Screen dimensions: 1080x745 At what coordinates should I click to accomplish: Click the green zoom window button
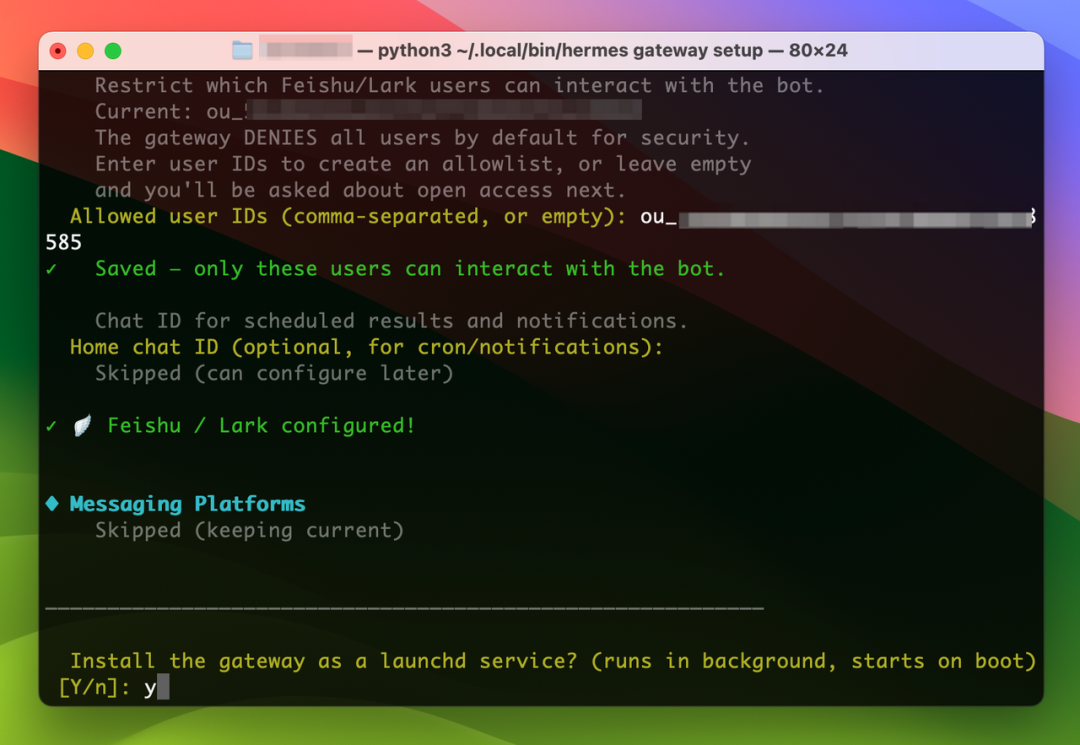coord(113,51)
